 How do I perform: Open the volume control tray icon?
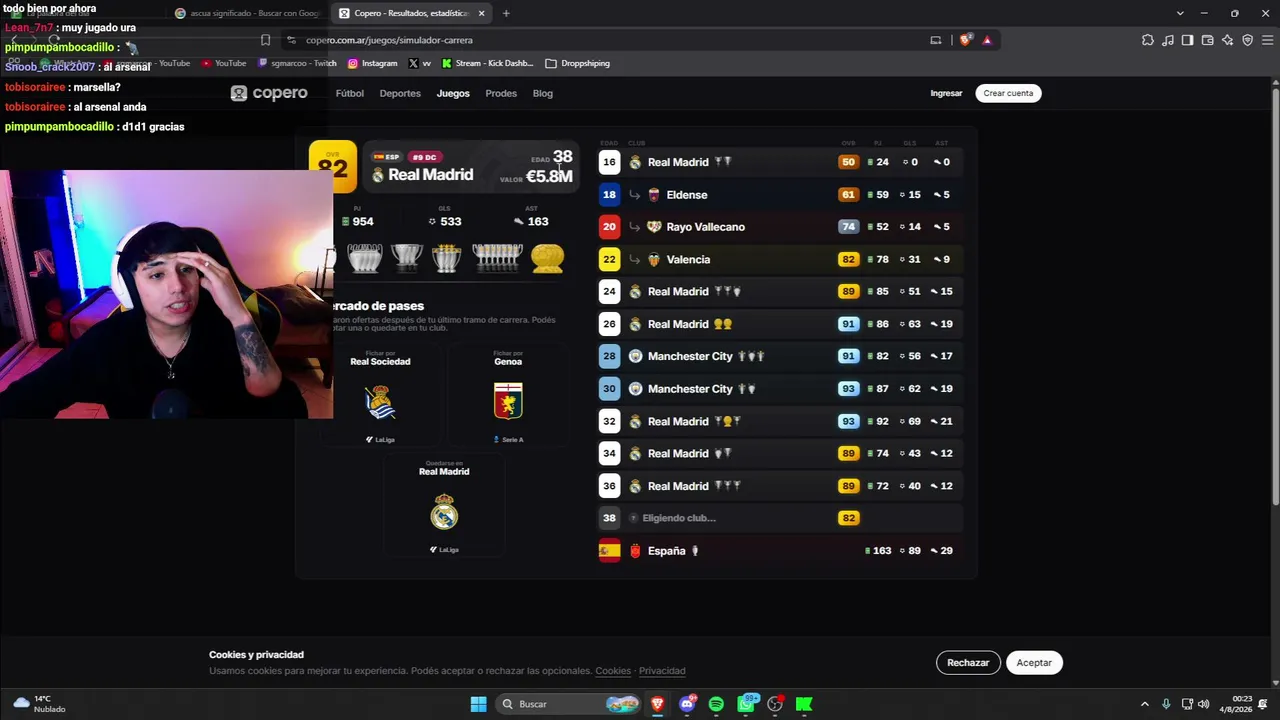(1203, 704)
